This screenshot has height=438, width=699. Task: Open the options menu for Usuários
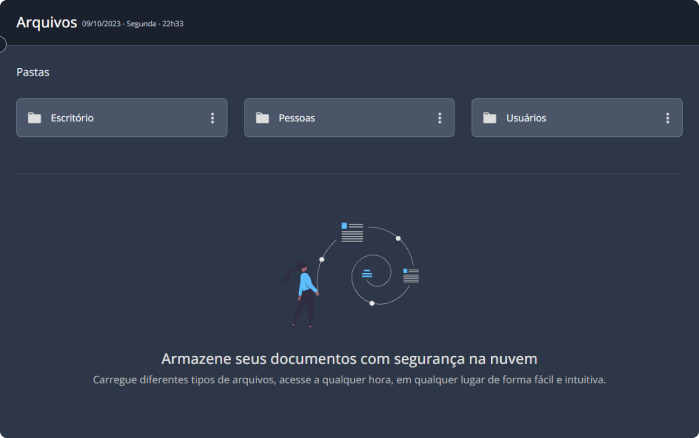[667, 118]
